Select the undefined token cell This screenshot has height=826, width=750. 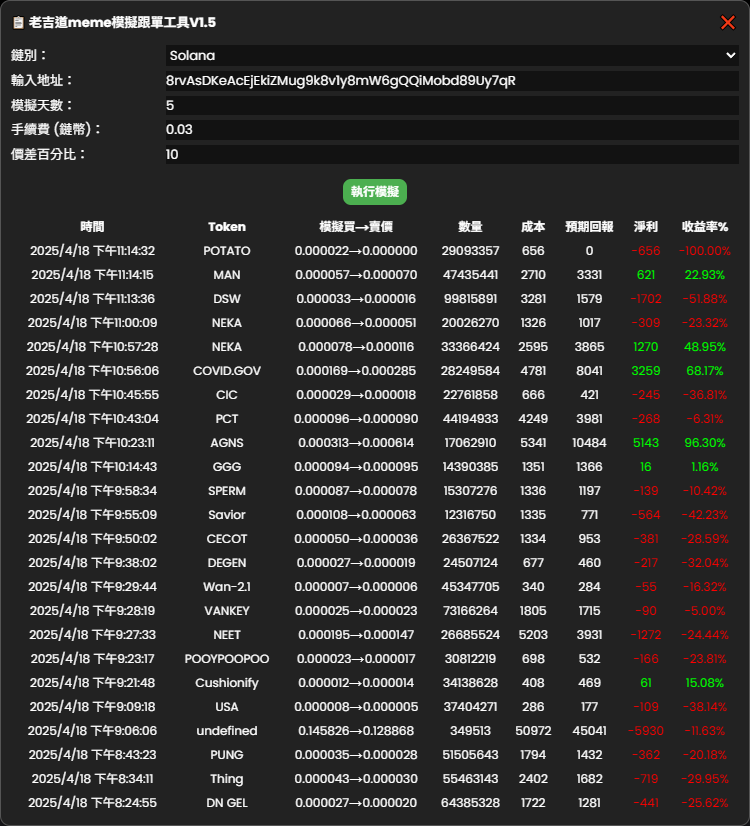(227, 731)
